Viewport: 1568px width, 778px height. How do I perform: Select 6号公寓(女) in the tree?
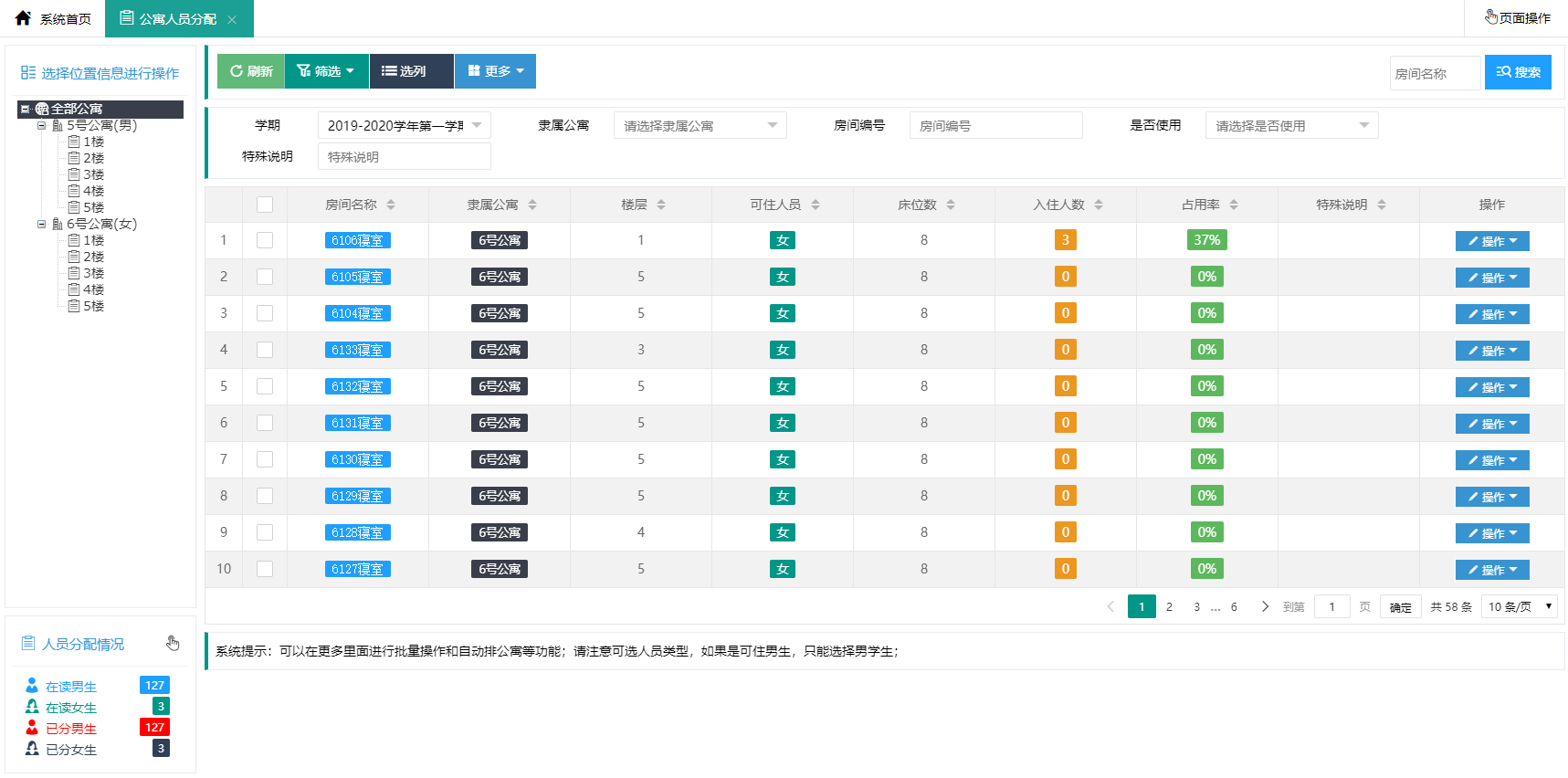coord(101,224)
